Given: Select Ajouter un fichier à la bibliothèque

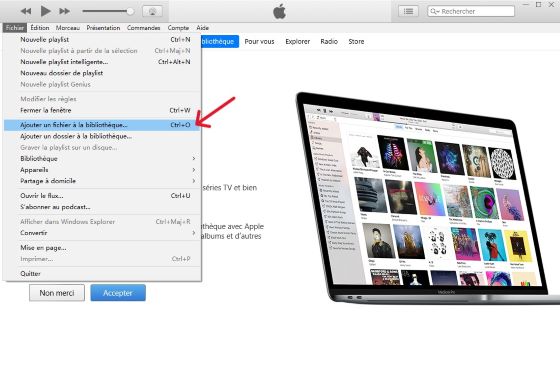Looking at the screenshot, I should [102, 125].
